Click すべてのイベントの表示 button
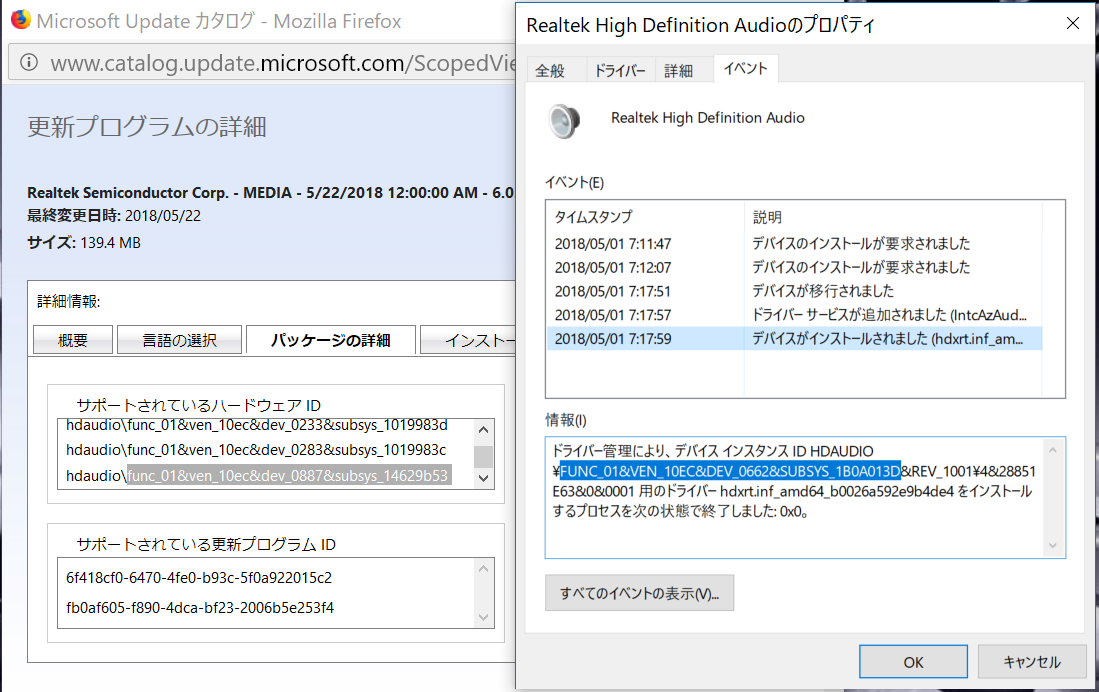The image size is (1099, 692). 639,593
